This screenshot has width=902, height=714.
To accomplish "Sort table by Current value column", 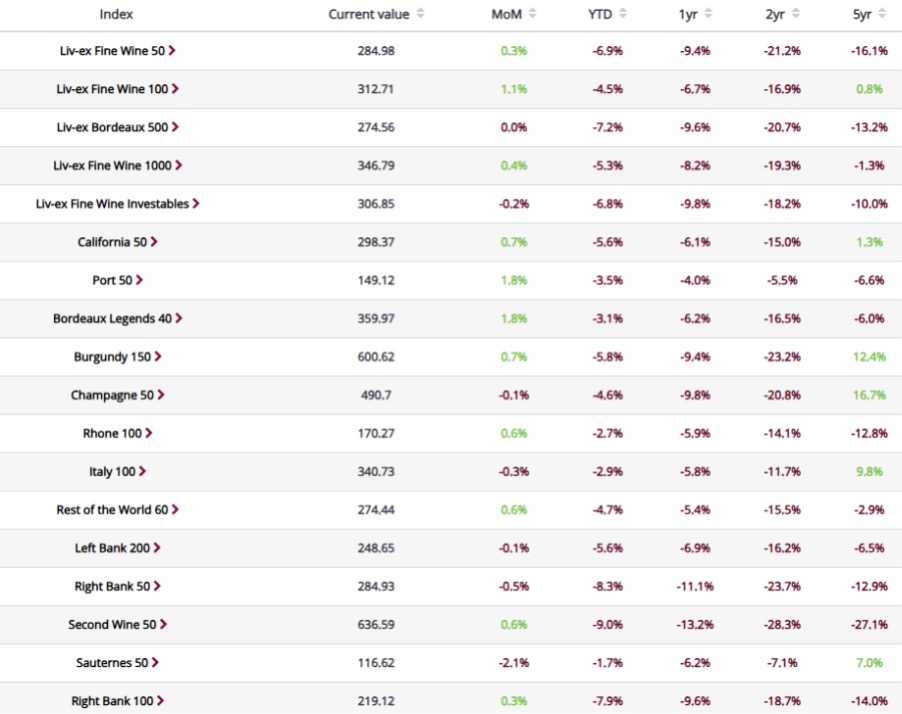I will 420,14.
